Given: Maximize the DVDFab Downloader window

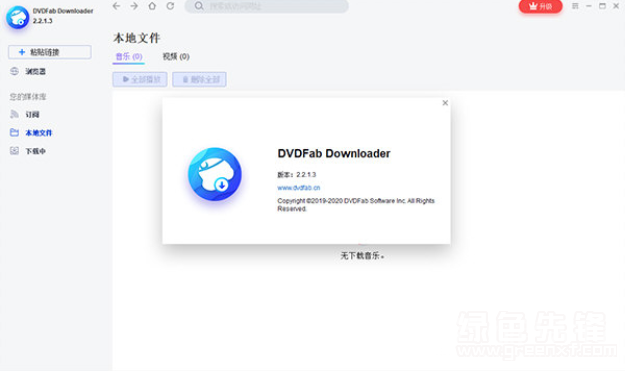Looking at the screenshot, I should (602, 6).
